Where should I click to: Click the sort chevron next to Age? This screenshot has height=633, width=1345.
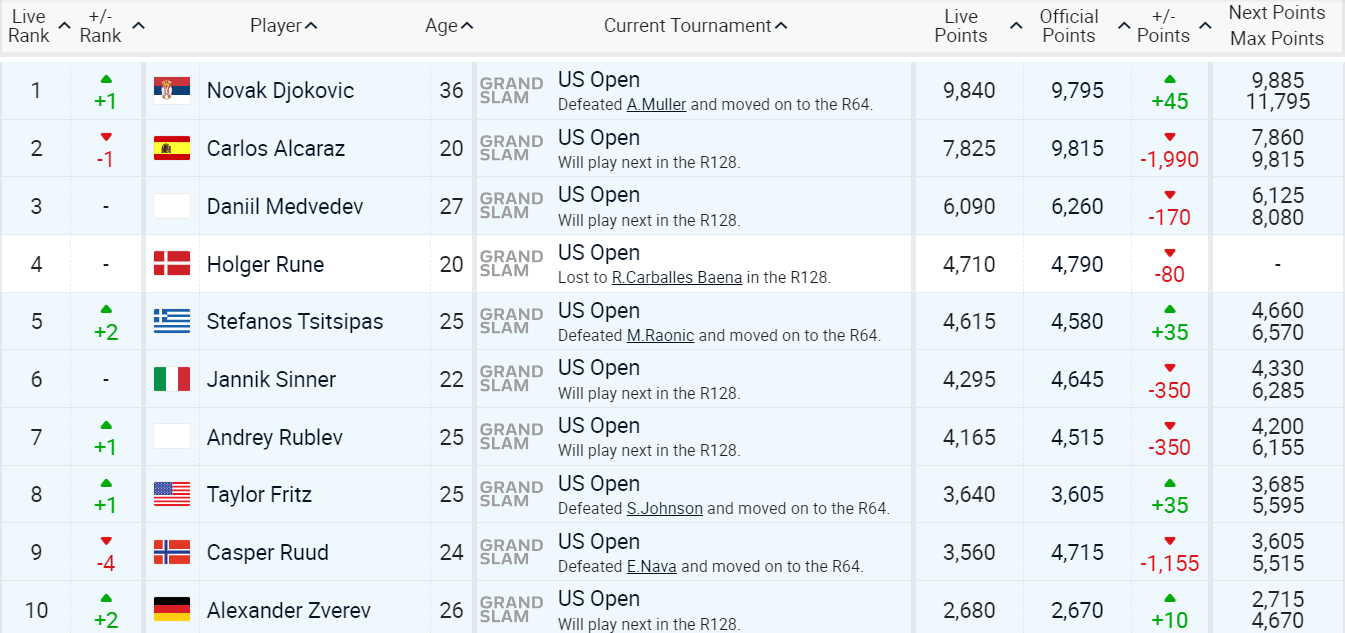coord(464,24)
